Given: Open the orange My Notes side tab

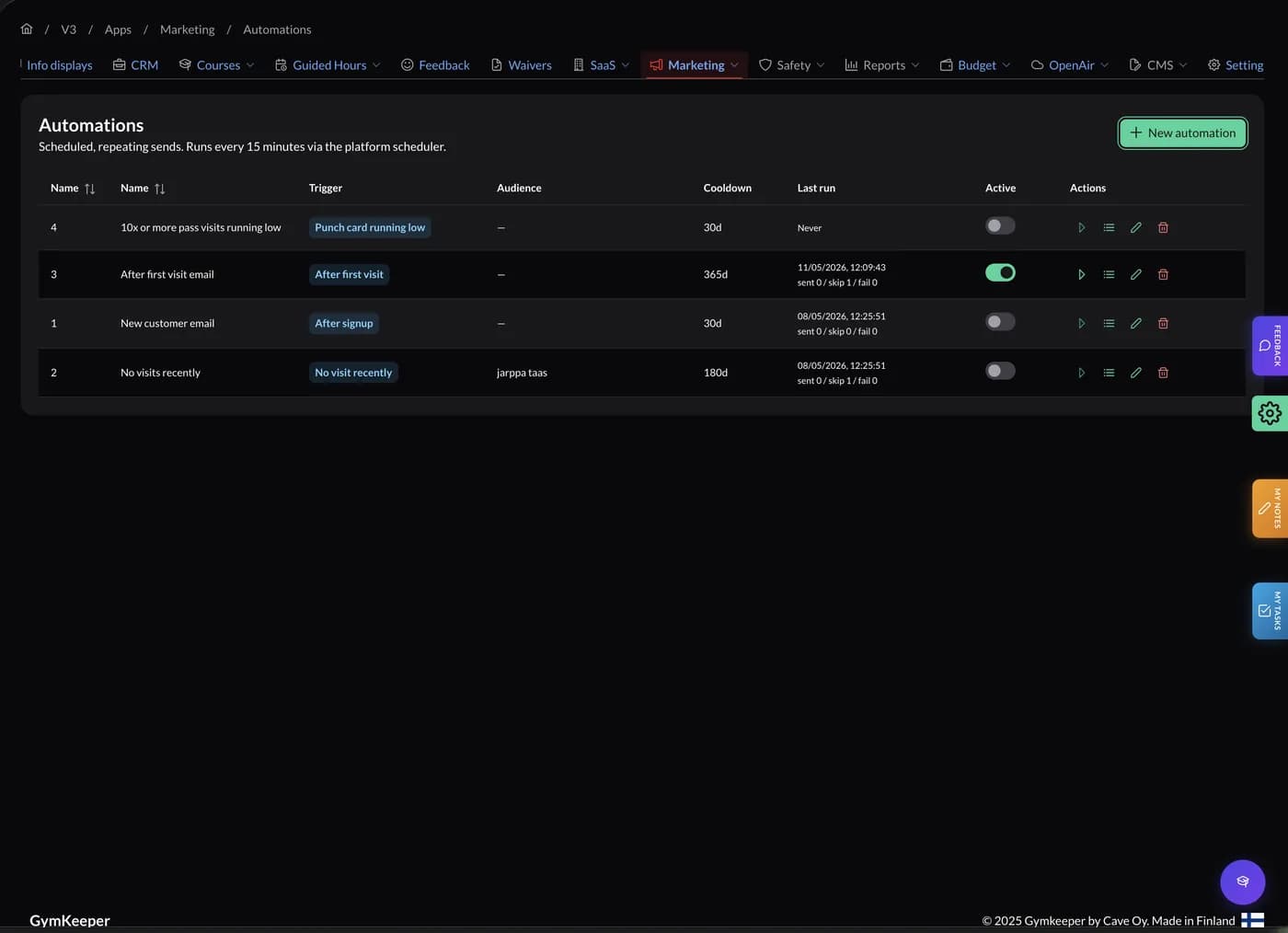Looking at the screenshot, I should (1271, 508).
